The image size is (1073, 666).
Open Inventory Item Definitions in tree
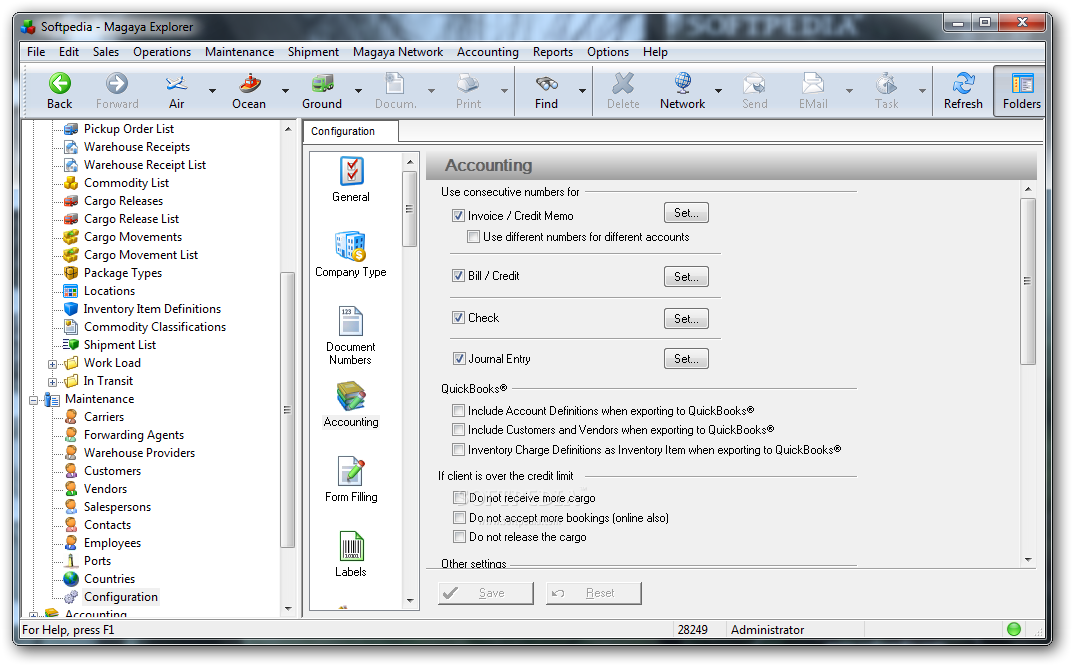pos(152,309)
